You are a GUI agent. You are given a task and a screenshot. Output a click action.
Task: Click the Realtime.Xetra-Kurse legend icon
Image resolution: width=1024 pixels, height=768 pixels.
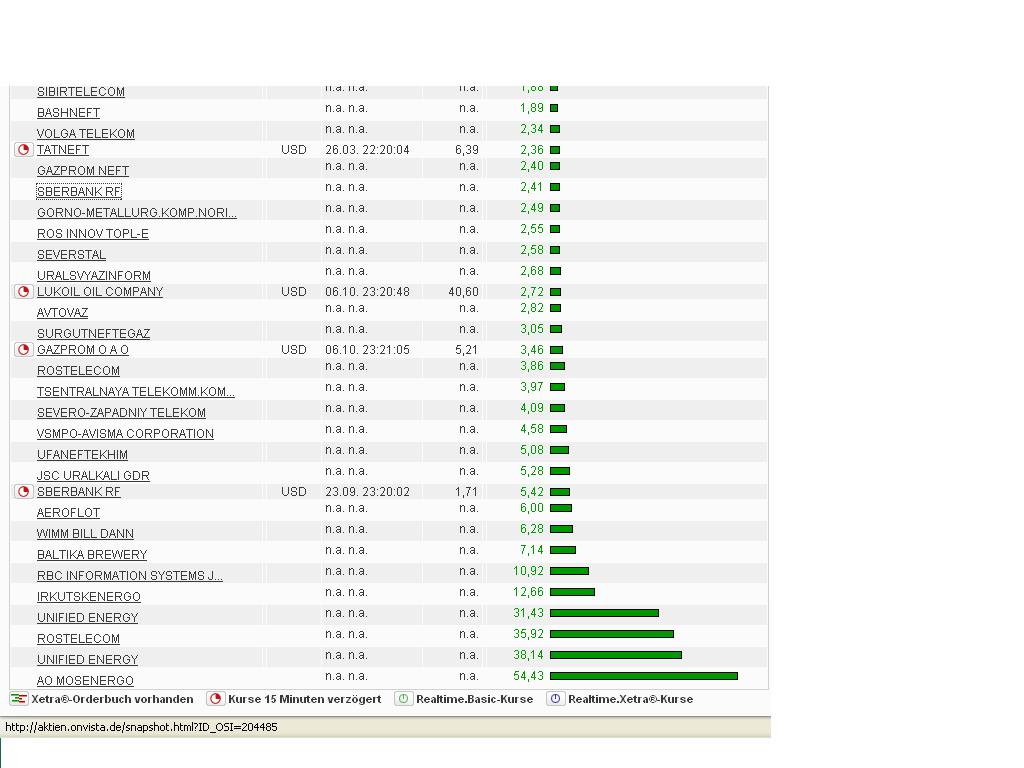point(556,699)
